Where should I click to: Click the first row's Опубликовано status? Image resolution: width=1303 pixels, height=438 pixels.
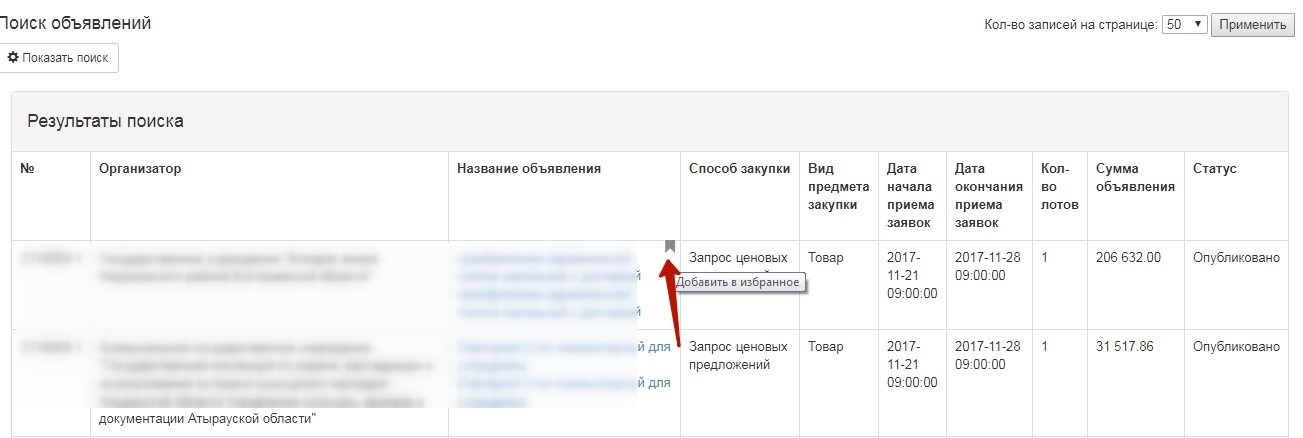[x=1236, y=258]
